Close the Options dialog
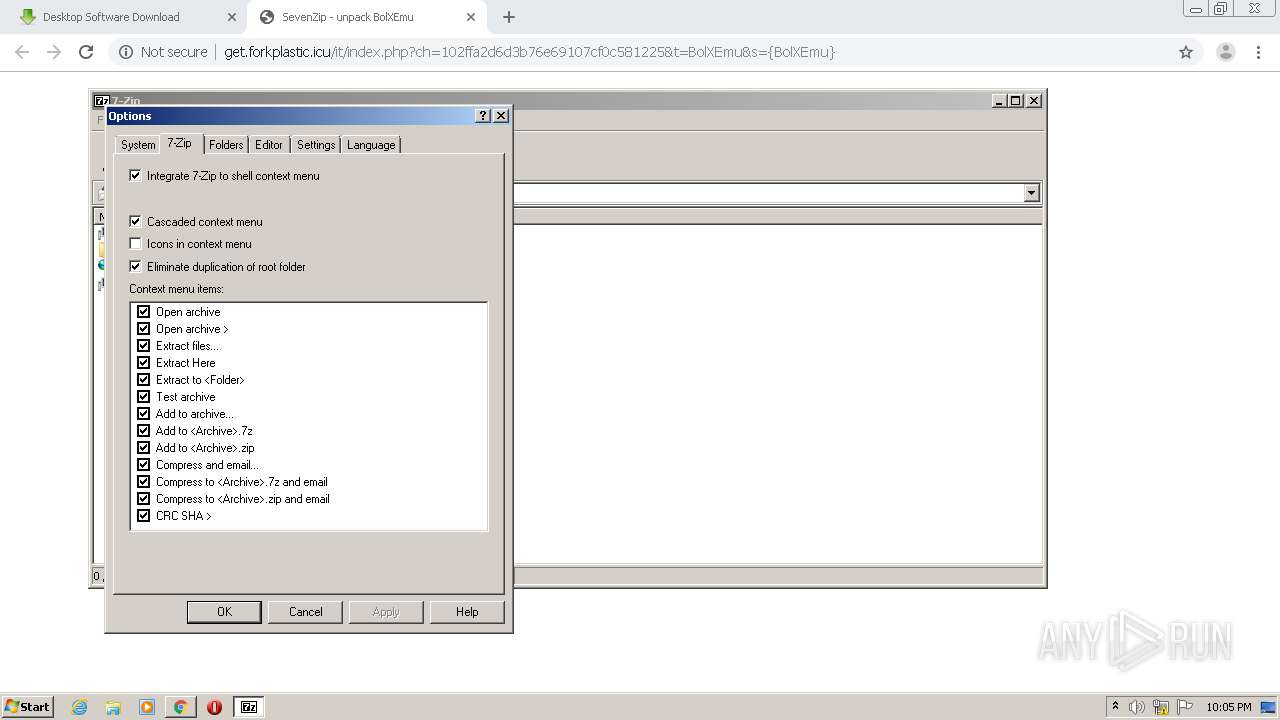This screenshot has width=1280, height=720. (501, 116)
